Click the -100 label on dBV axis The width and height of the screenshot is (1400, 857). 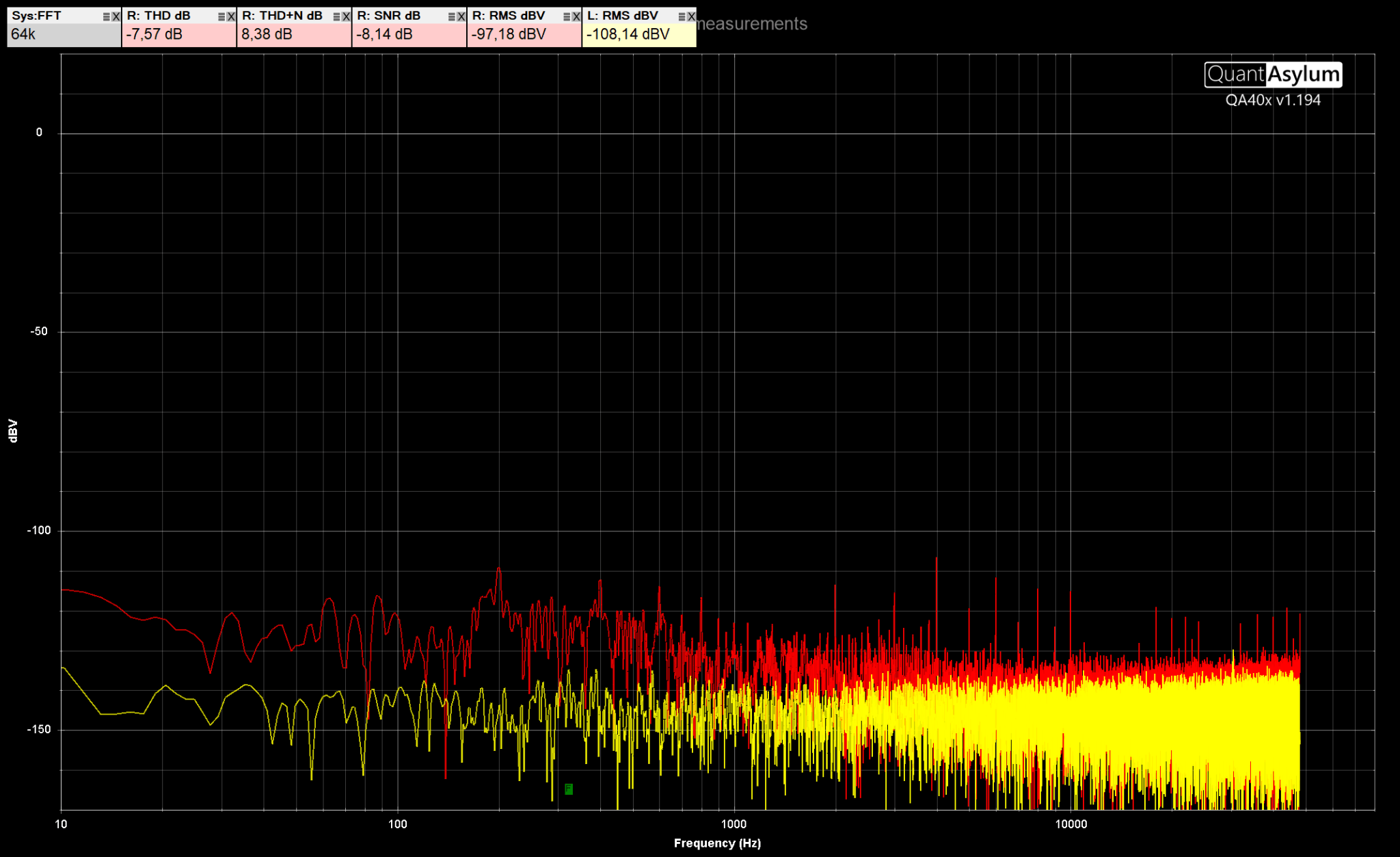[38, 531]
